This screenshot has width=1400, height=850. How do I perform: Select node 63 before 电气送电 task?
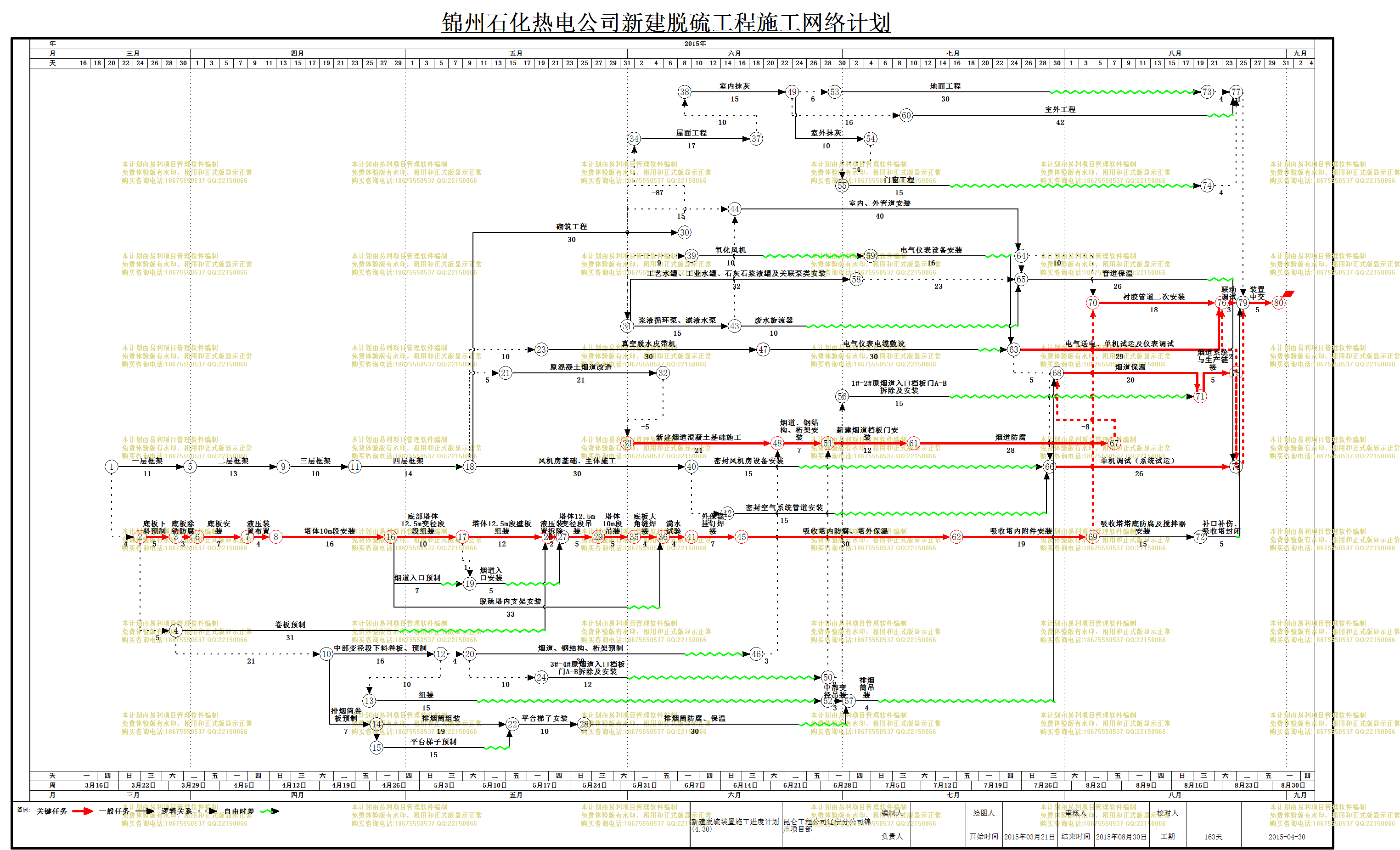click(1014, 349)
